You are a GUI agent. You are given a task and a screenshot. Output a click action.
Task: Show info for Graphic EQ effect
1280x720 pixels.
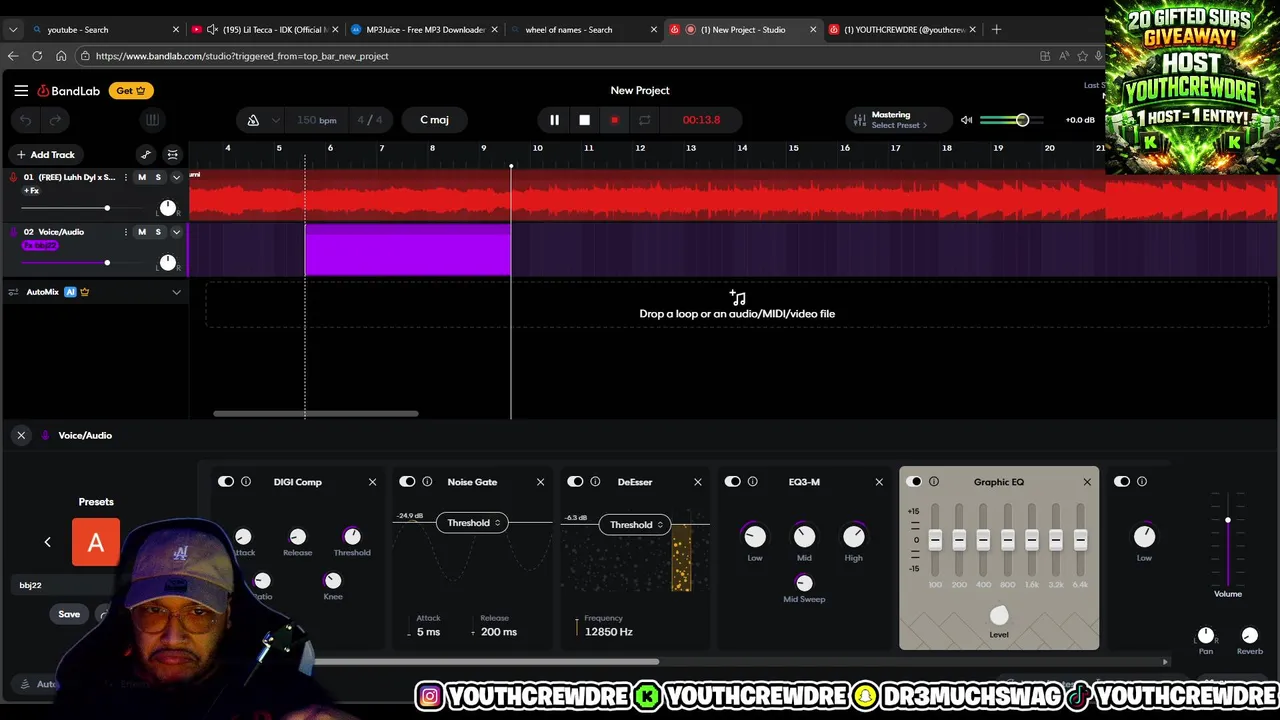(934, 482)
